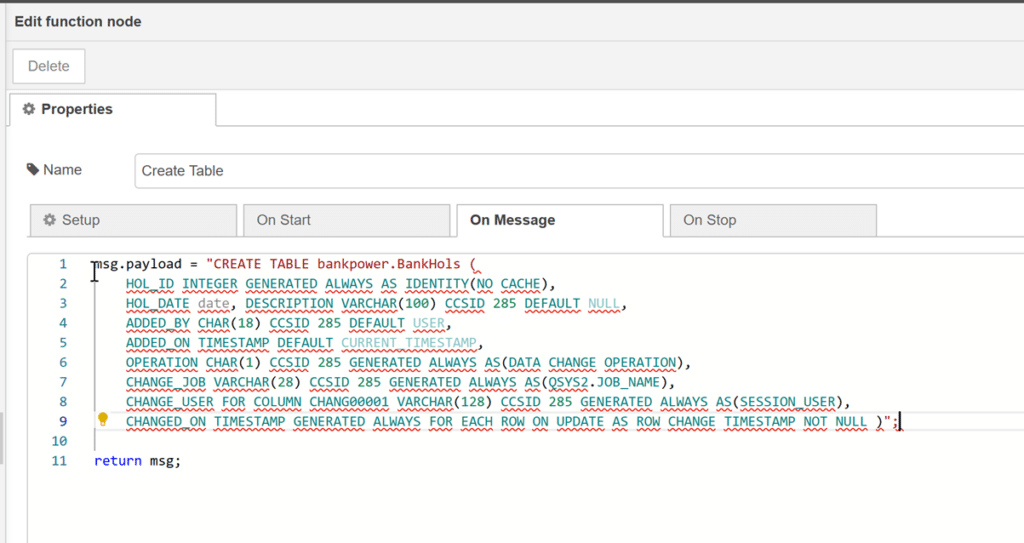This screenshot has width=1024, height=543.
Task: Select the Properties tab label
Action: [x=77, y=109]
